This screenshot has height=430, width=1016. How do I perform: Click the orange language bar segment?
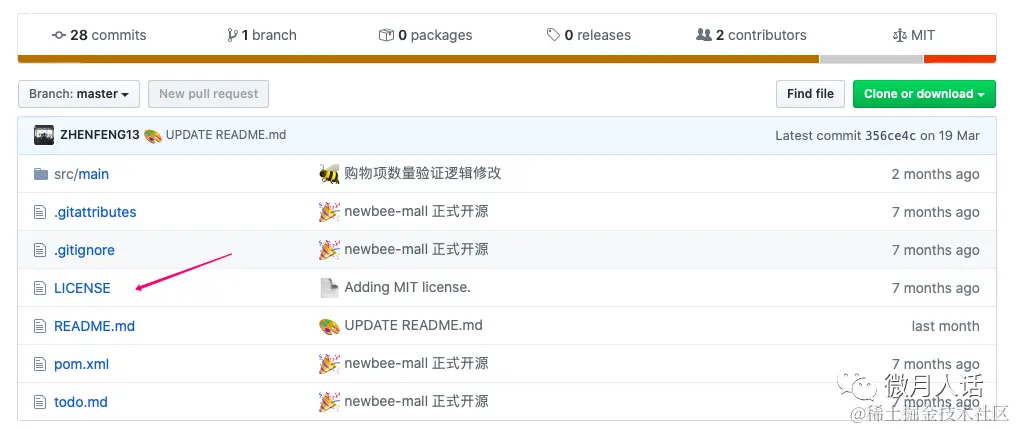pyautogui.click(x=418, y=59)
